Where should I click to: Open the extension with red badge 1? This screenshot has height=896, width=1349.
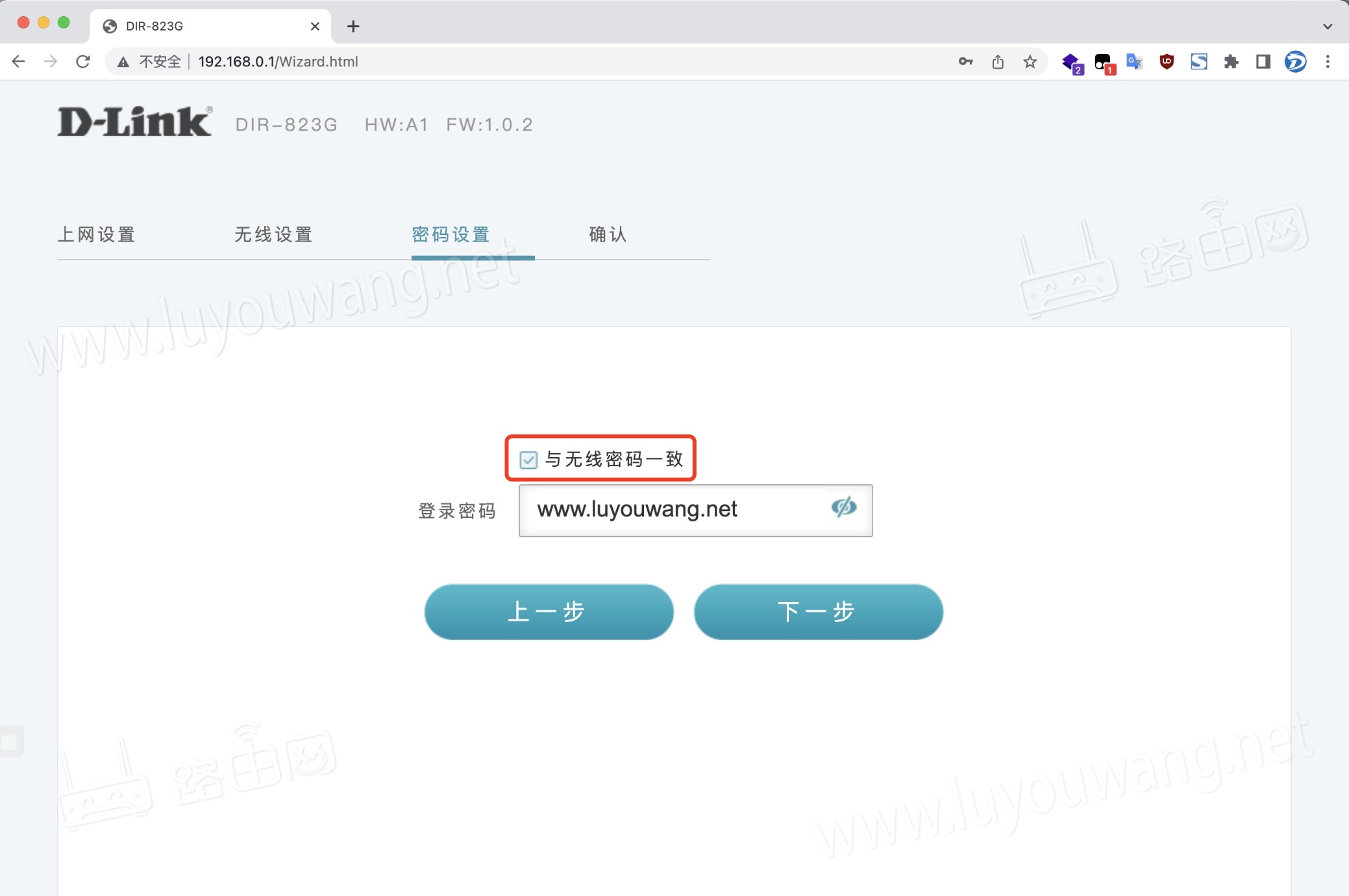point(1102,61)
